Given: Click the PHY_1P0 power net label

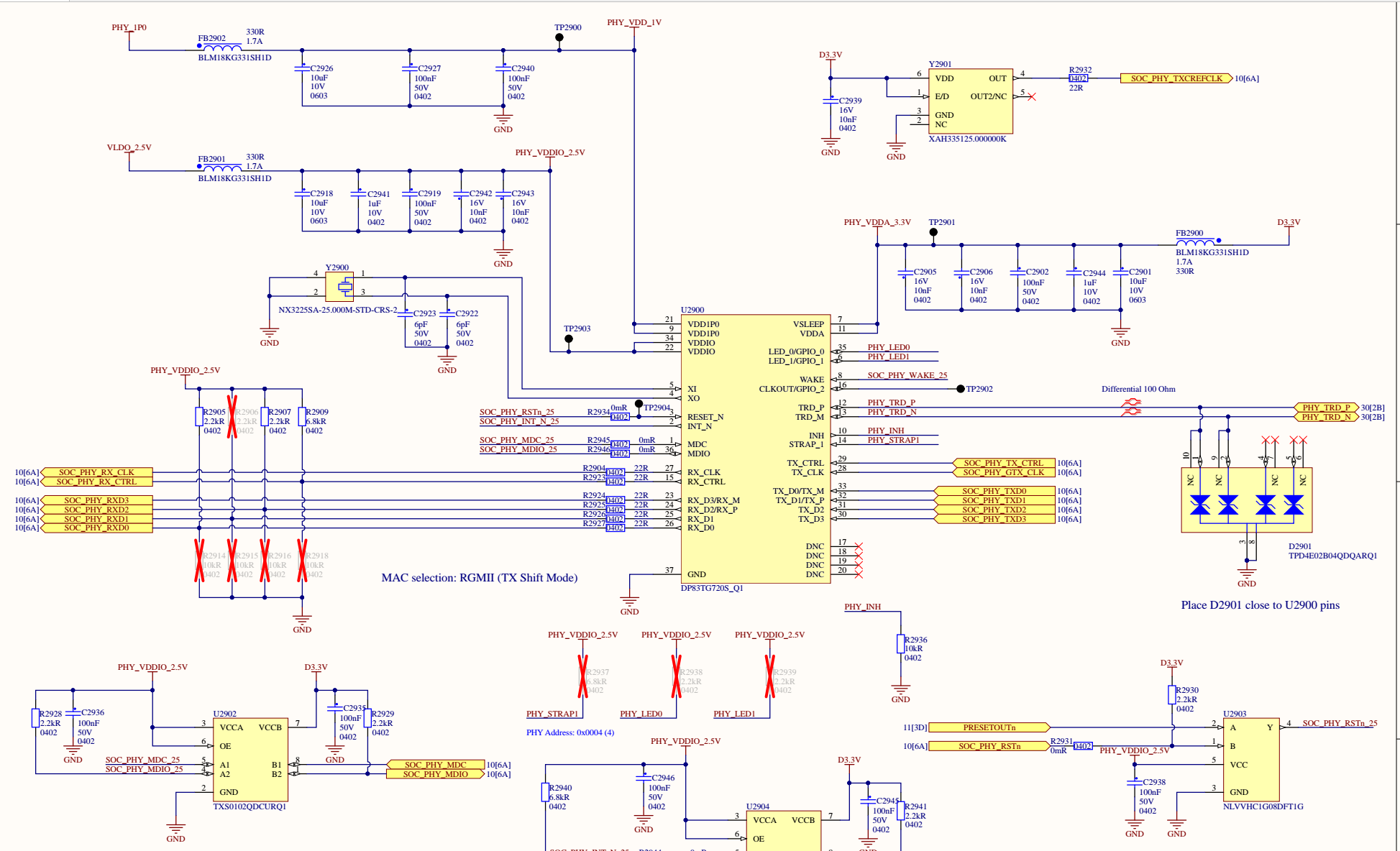Looking at the screenshot, I should 129,27.
